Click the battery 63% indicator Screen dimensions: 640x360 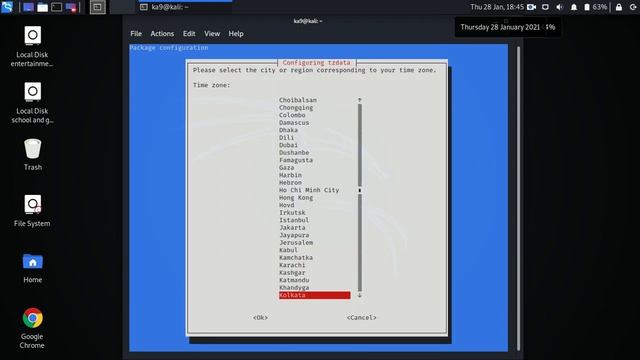(x=596, y=7)
